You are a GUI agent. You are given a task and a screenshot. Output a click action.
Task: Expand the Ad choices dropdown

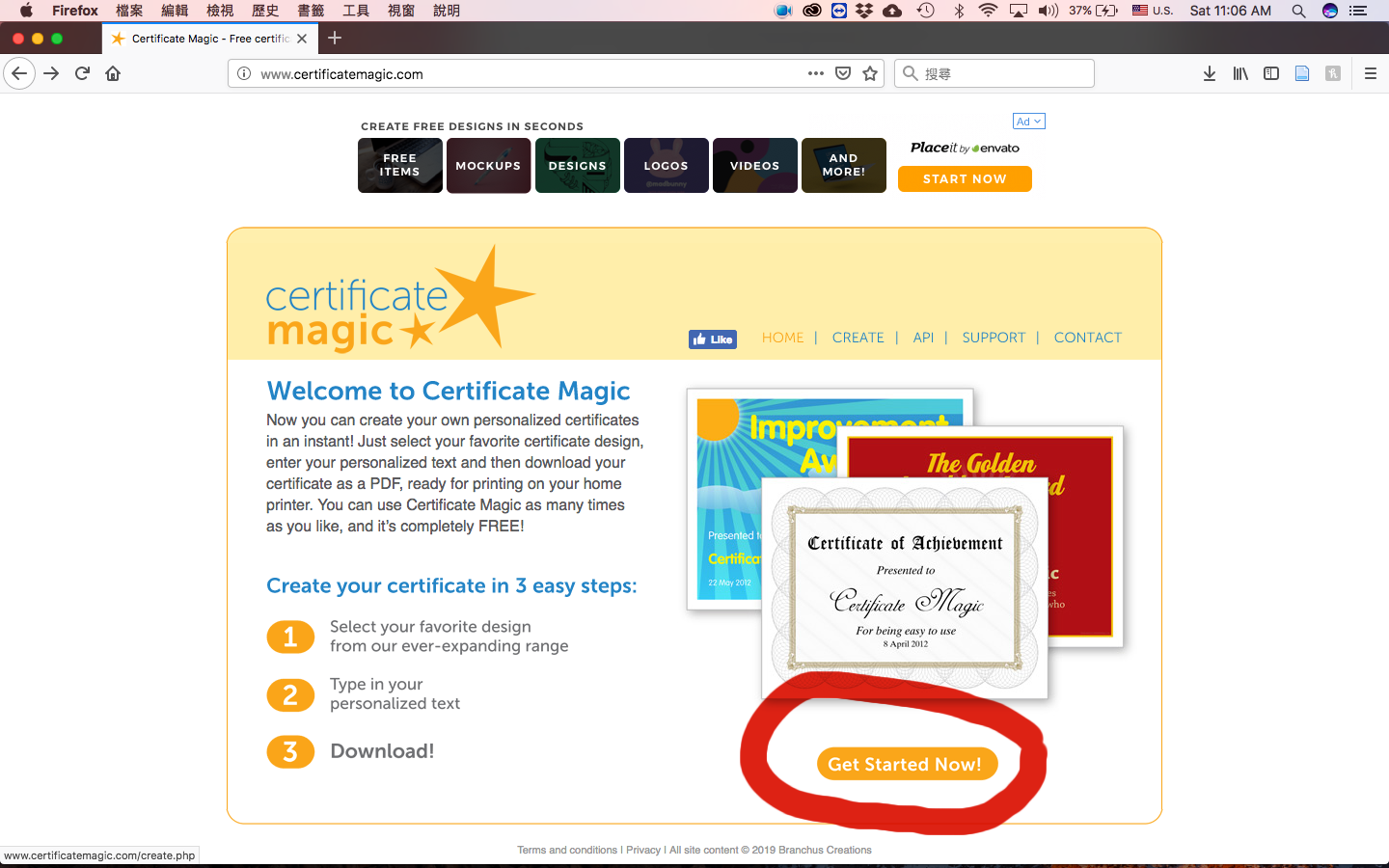tap(1028, 122)
